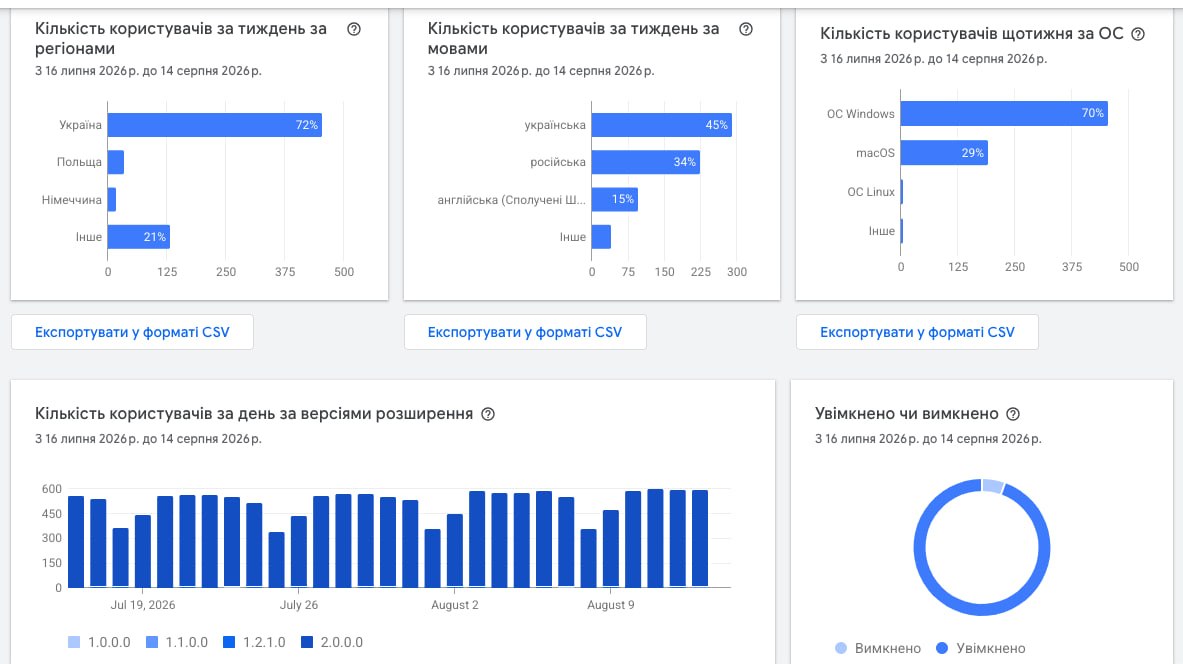Click the ОС Windows 70% bar
1183x664 pixels.
coord(1004,113)
